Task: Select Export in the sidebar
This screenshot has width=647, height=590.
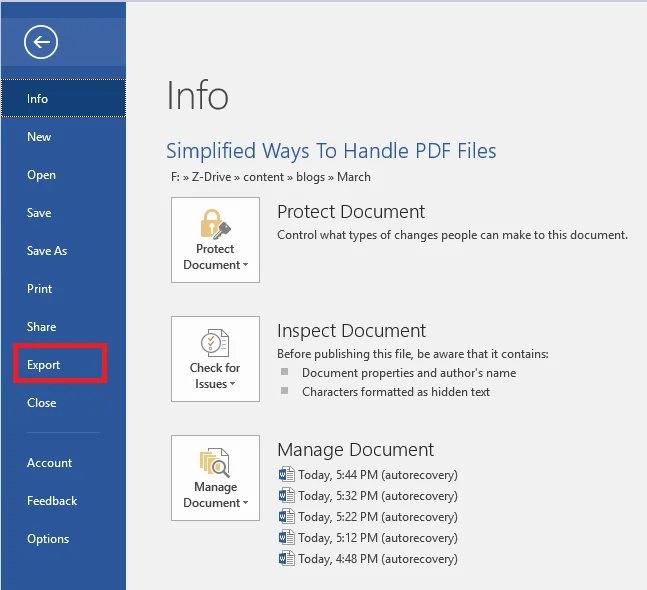Action: (x=44, y=365)
